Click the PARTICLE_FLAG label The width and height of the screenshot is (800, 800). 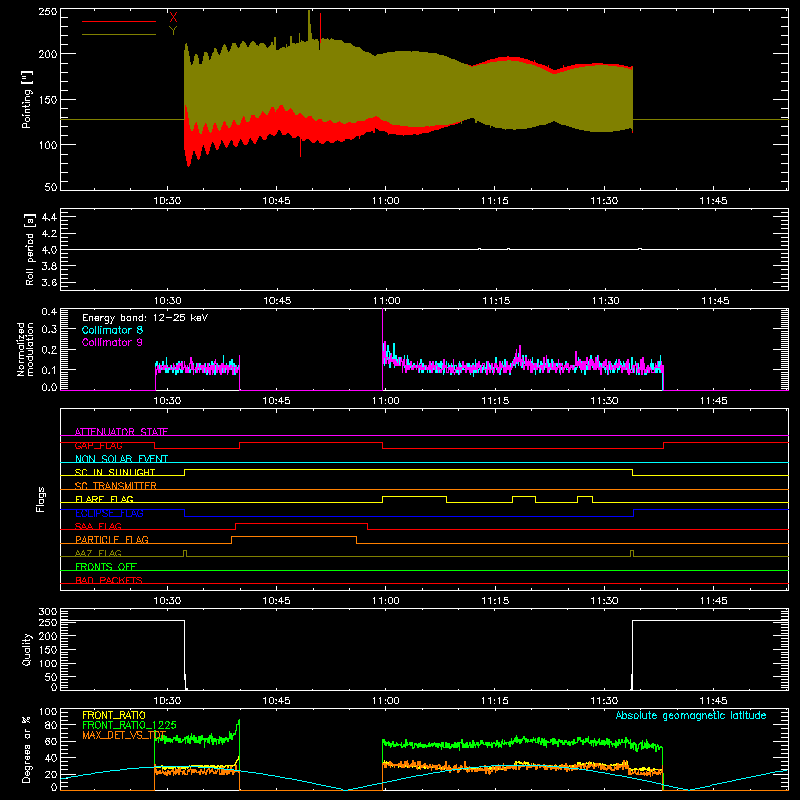pyautogui.click(x=112, y=539)
